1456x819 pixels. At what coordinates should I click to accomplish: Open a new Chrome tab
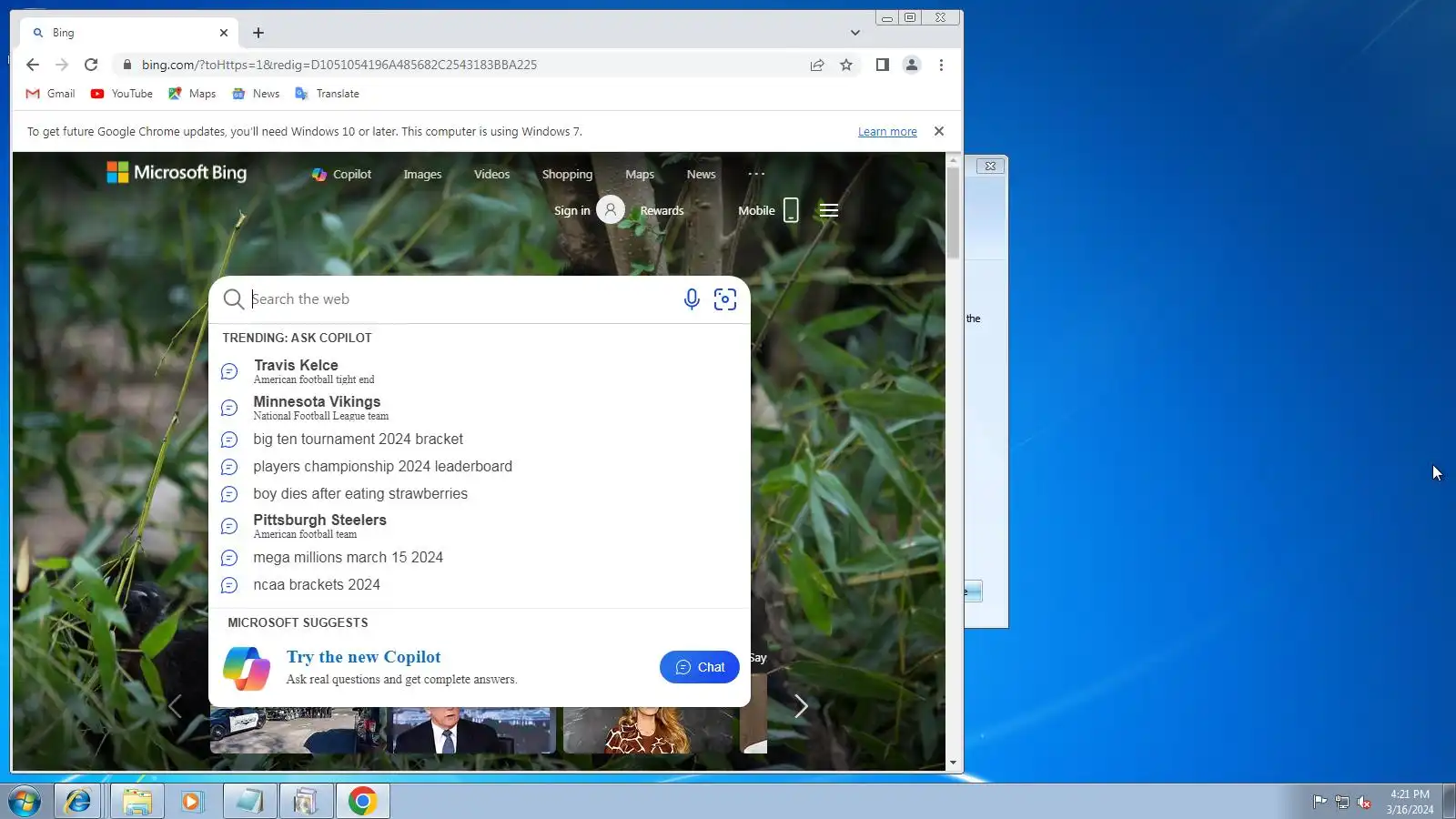(258, 33)
